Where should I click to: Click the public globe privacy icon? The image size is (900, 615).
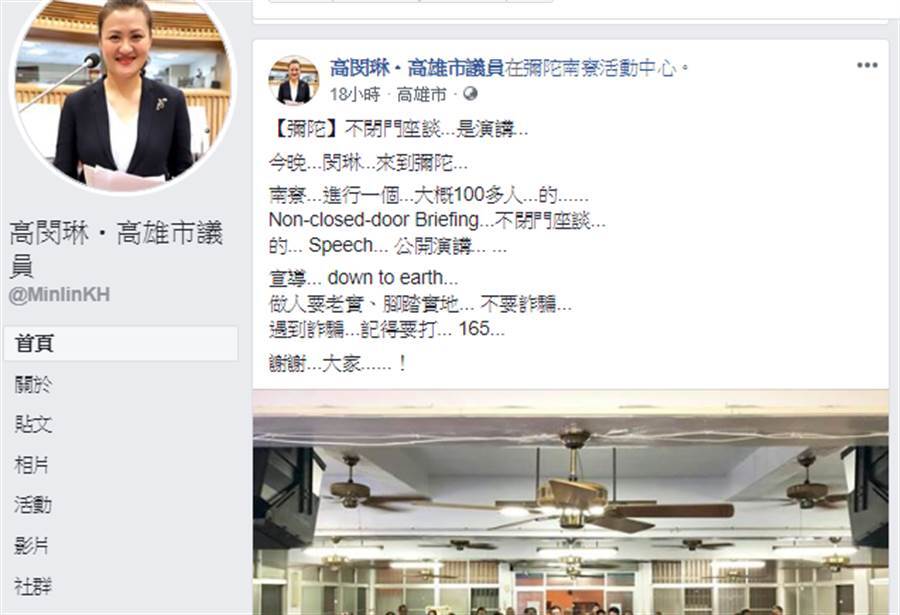click(471, 94)
